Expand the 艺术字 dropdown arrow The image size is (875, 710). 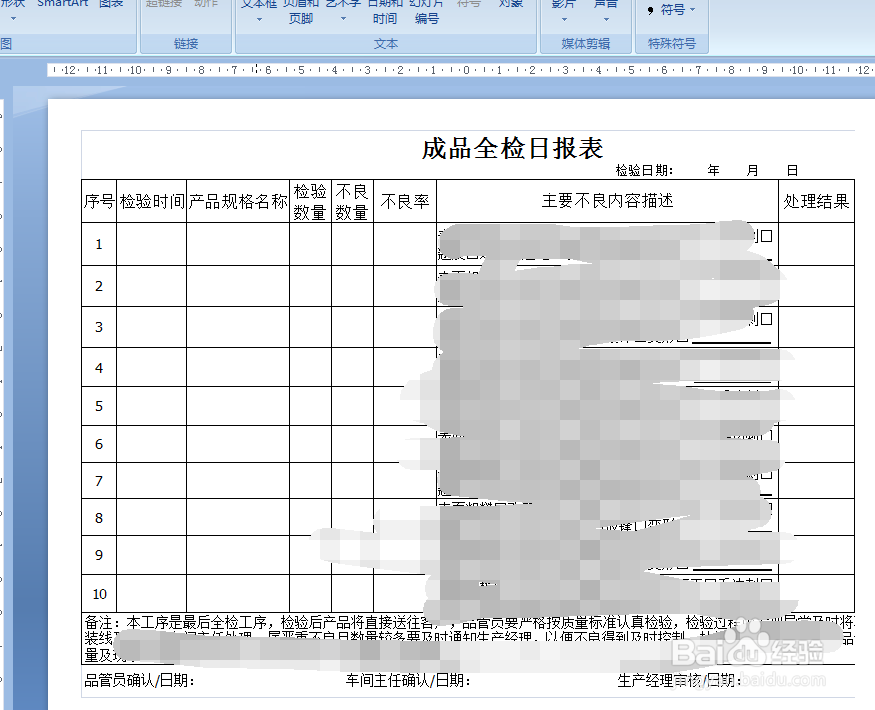click(341, 20)
